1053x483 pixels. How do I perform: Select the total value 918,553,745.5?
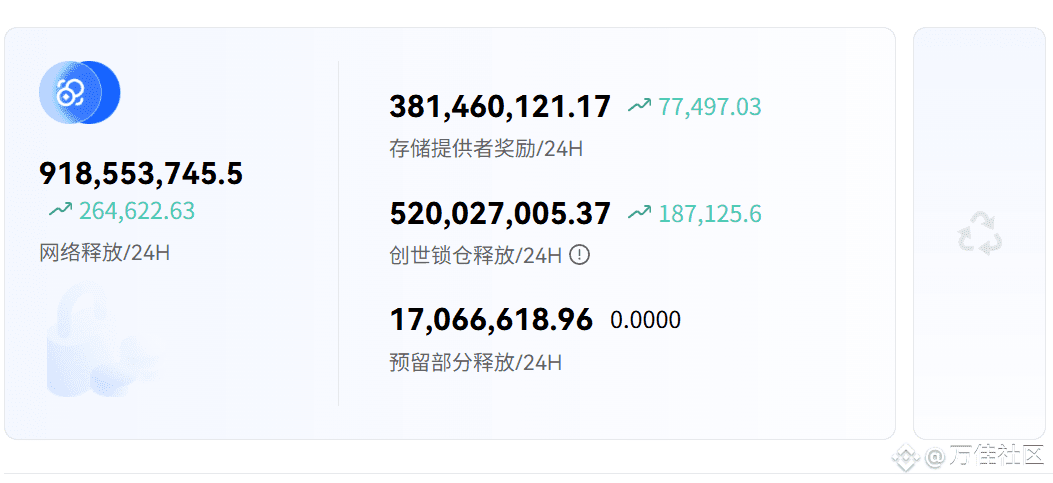pyautogui.click(x=141, y=173)
